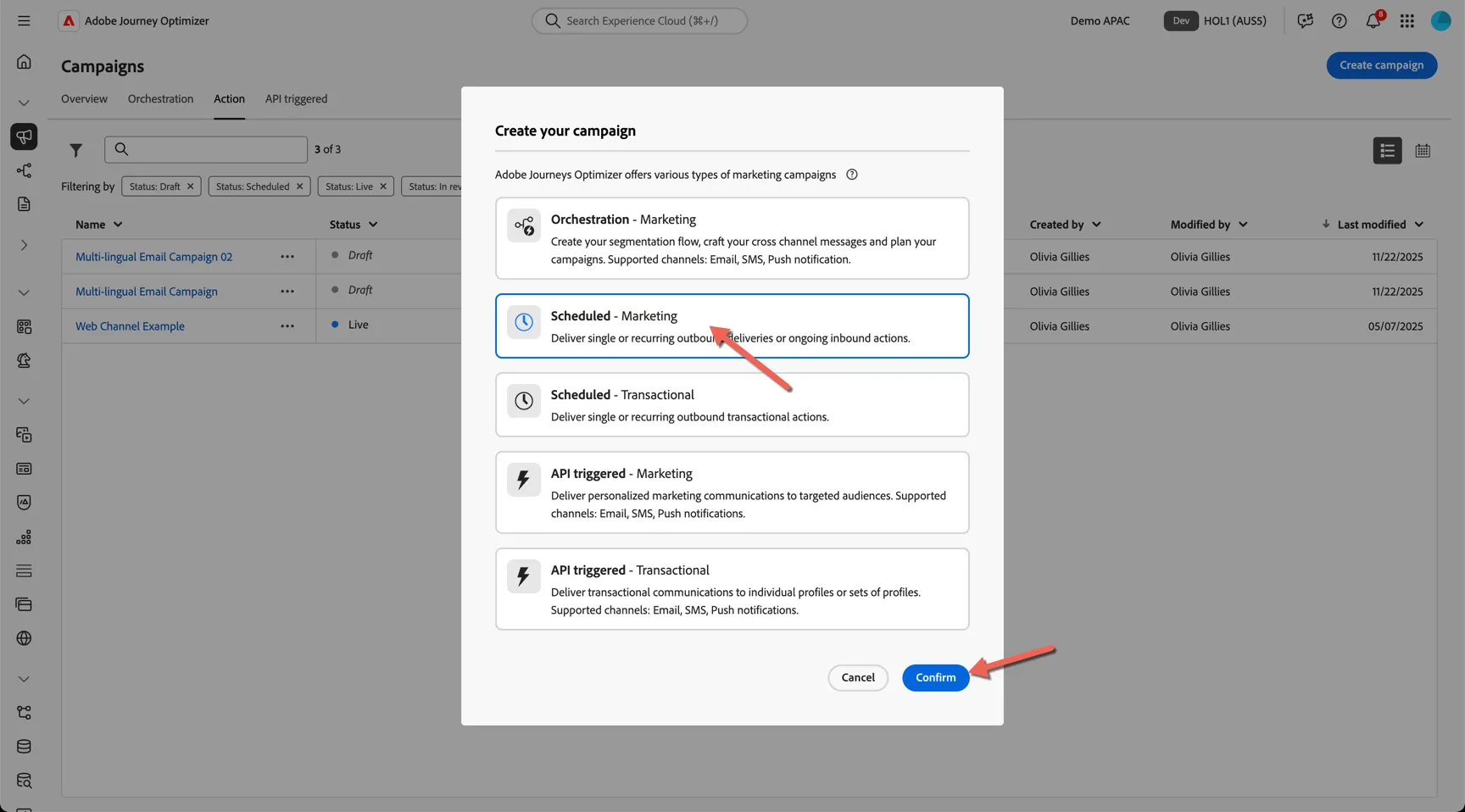Screen dimensions: 1465x812
Task: Select the Campaigns megaphone sidebar icon
Action: 24,136
